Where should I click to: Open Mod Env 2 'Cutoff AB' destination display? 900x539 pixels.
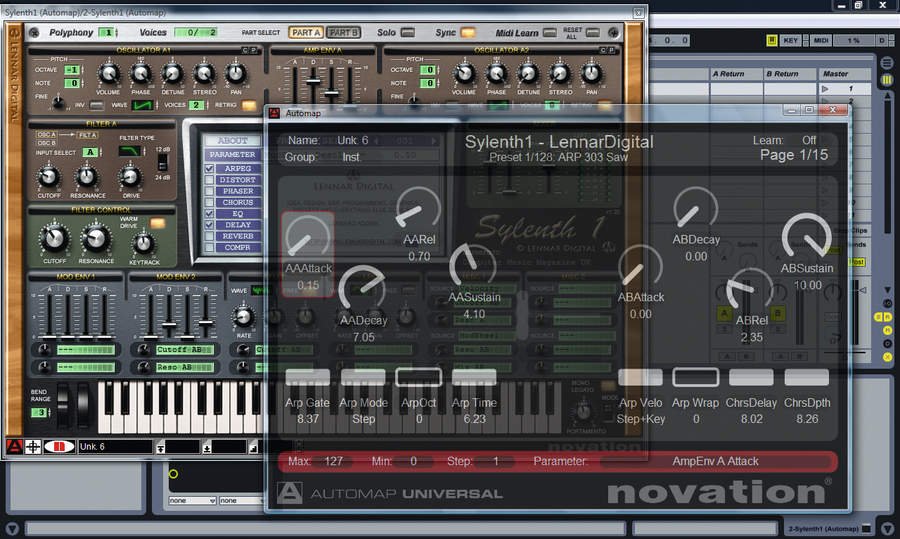pos(184,349)
